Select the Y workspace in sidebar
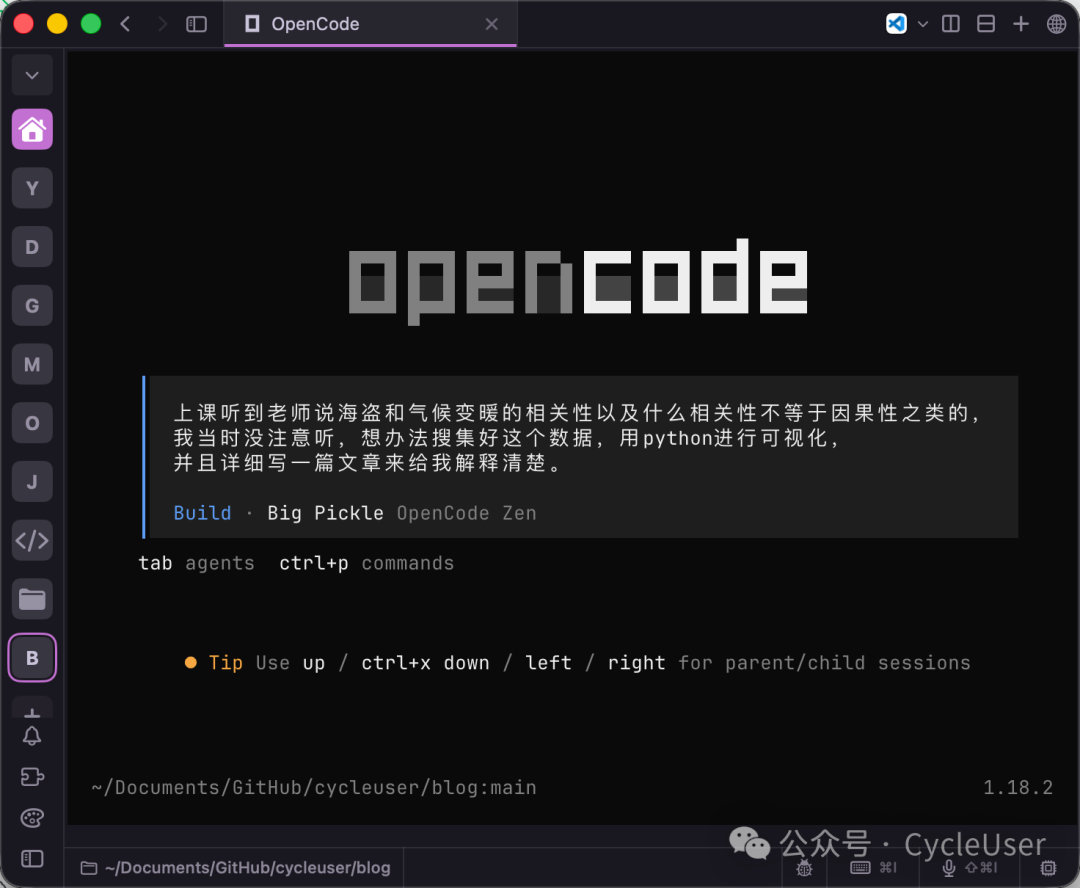Viewport: 1080px width, 888px height. coord(32,188)
